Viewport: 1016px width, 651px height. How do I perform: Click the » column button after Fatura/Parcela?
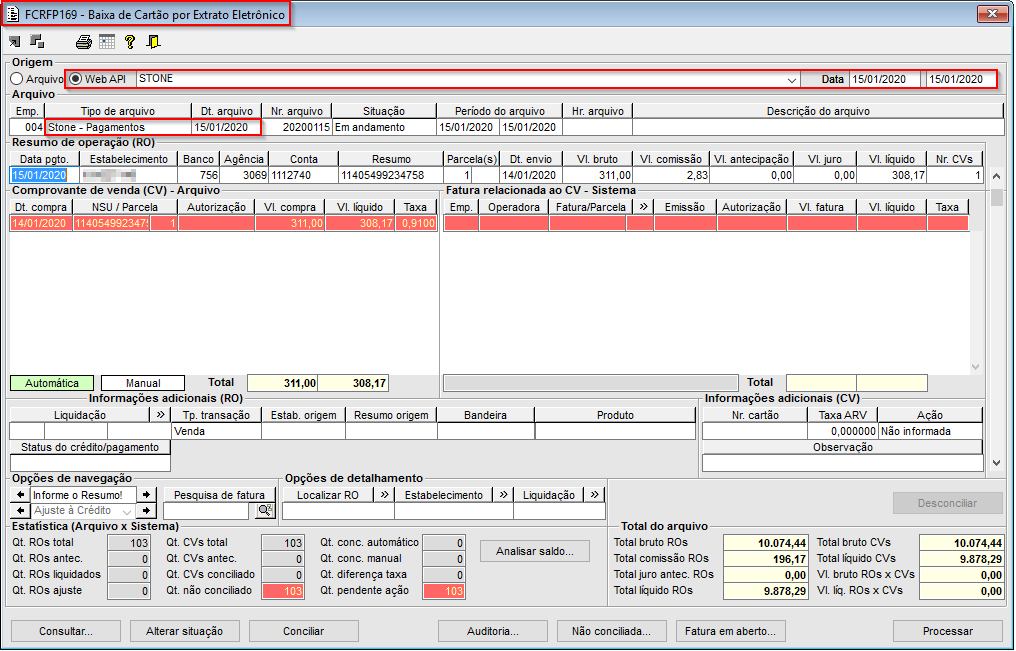click(643, 207)
